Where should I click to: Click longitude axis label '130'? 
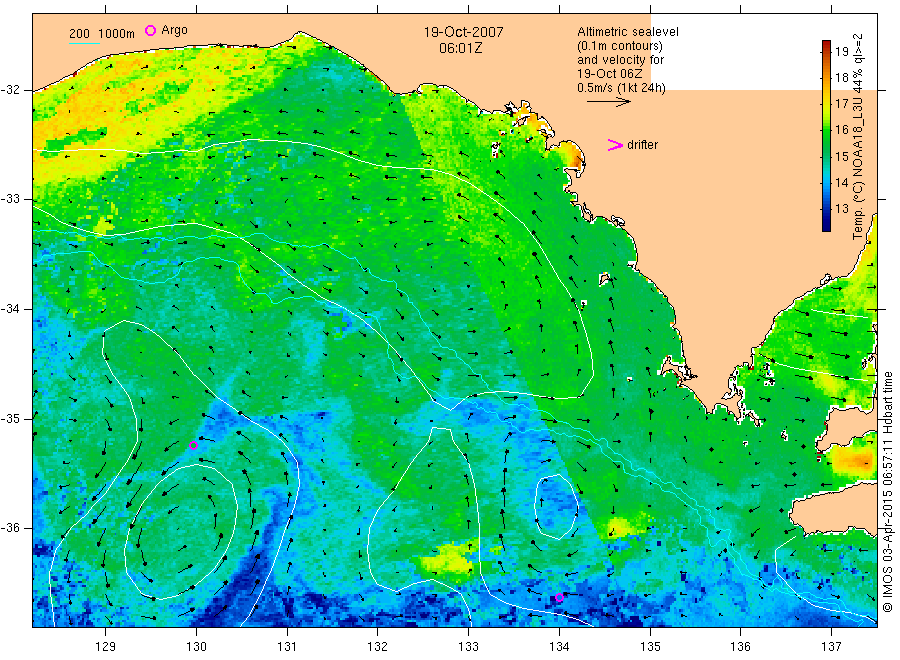196,647
